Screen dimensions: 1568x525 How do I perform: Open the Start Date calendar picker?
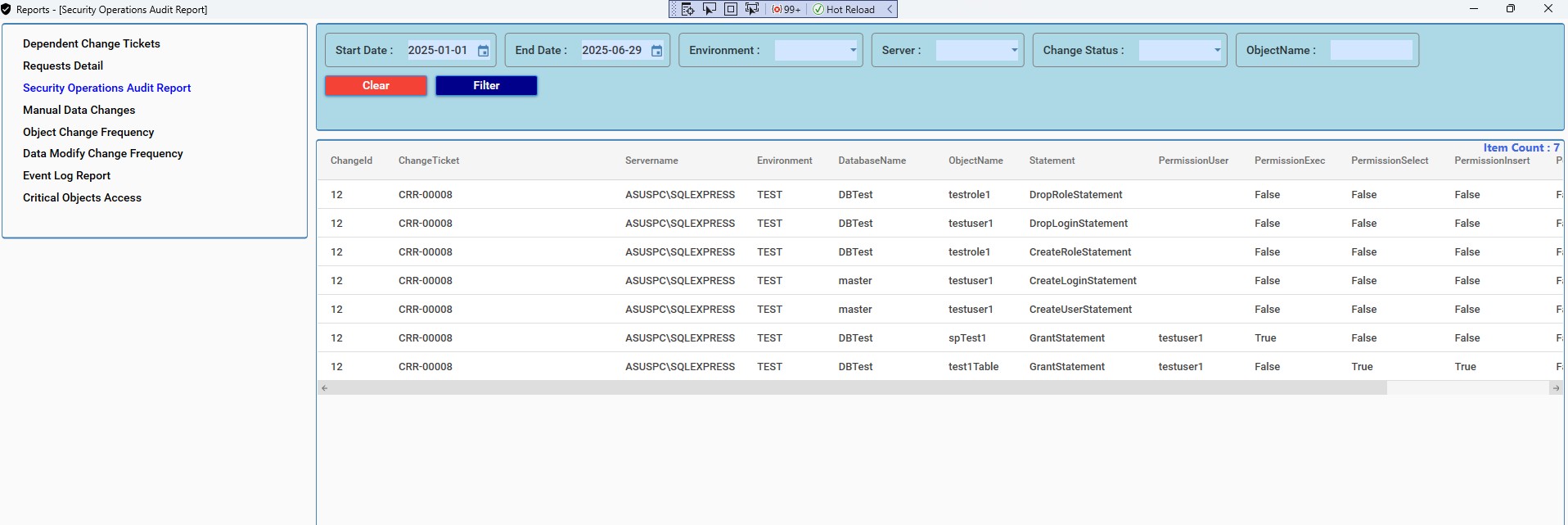(x=483, y=51)
